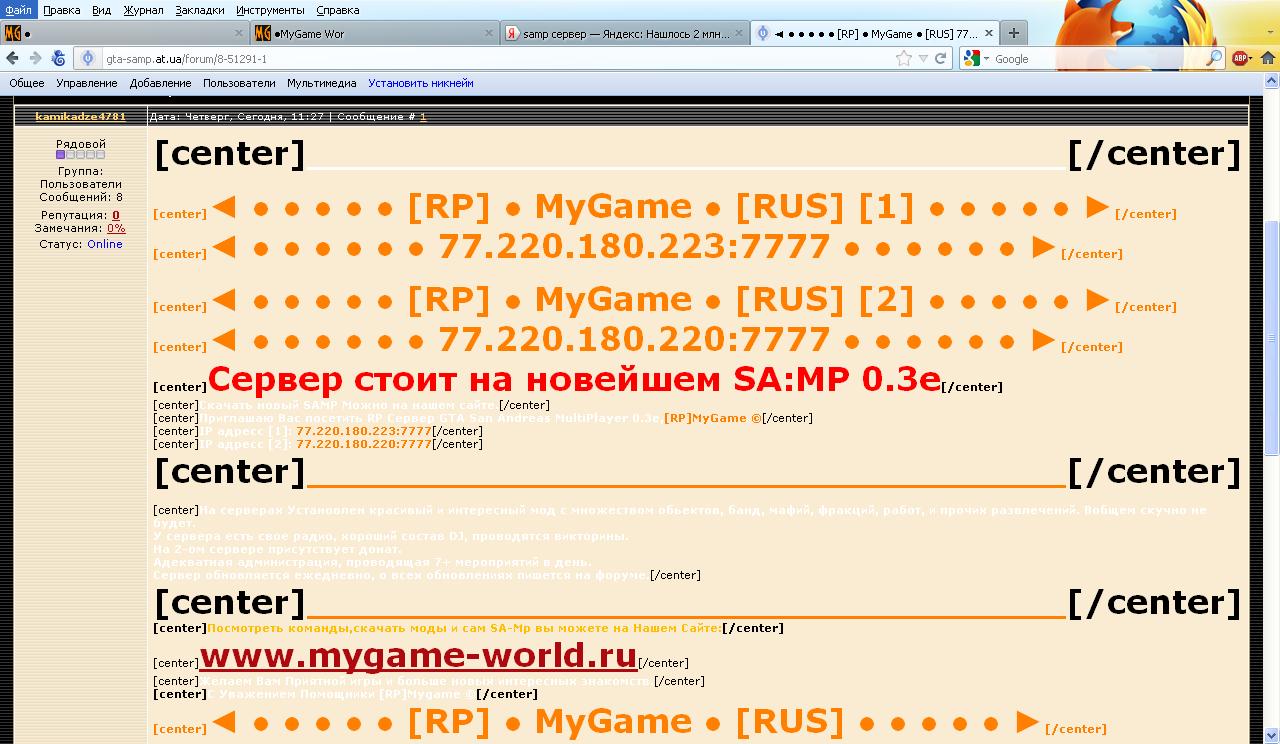Close the MyGame Wor tab
This screenshot has height=744, width=1280.
pyautogui.click(x=489, y=33)
